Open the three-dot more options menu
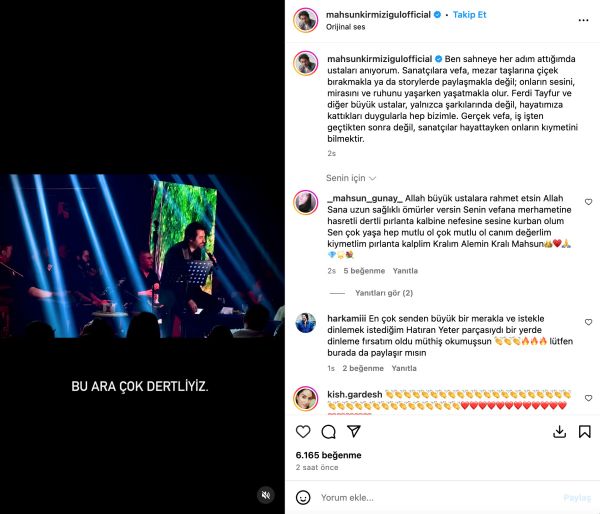600x514 pixels. pyautogui.click(x=583, y=20)
